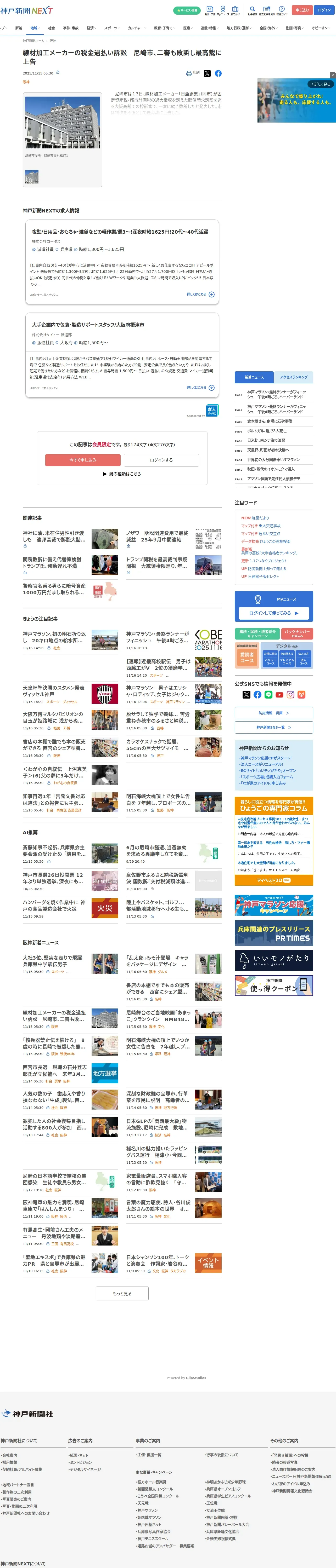Expand 鍵の種類はこちら disclosure
Image resolution: width=336 pixels, height=1568 pixels.
(122, 474)
